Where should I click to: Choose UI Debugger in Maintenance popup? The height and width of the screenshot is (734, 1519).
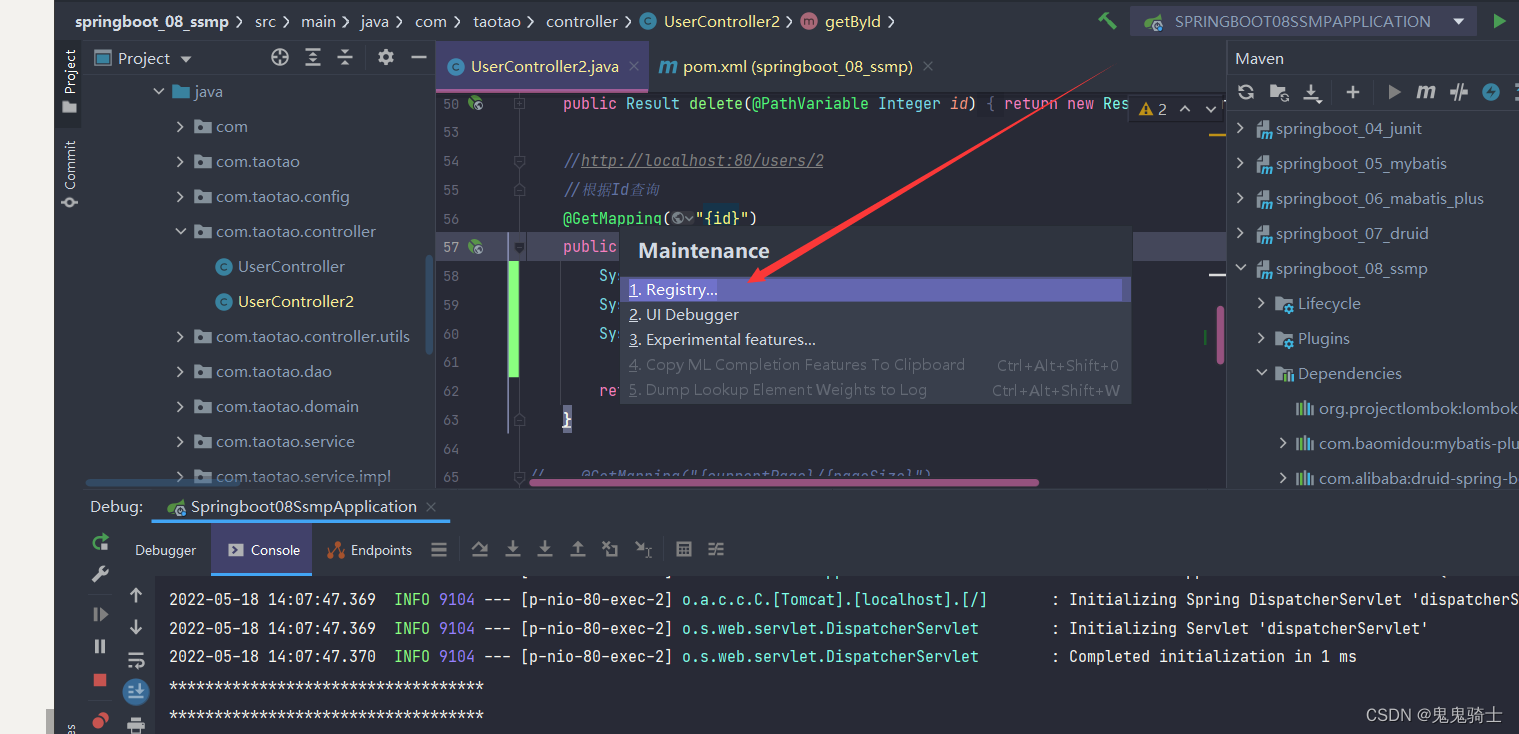click(x=875, y=315)
